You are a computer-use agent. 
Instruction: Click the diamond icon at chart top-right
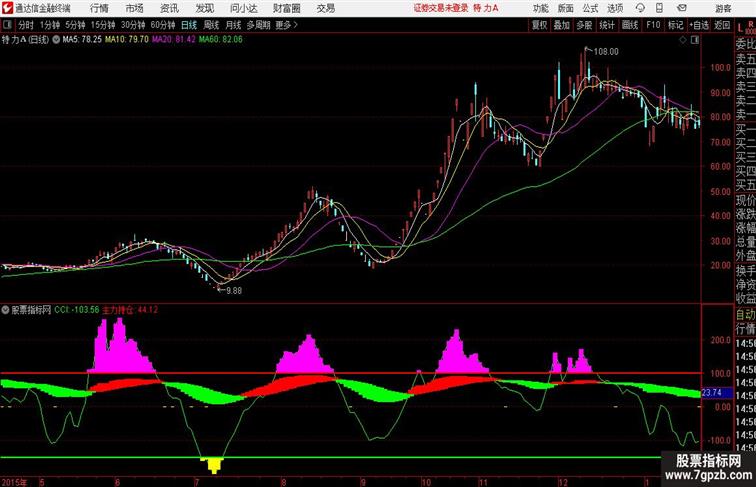(683, 40)
